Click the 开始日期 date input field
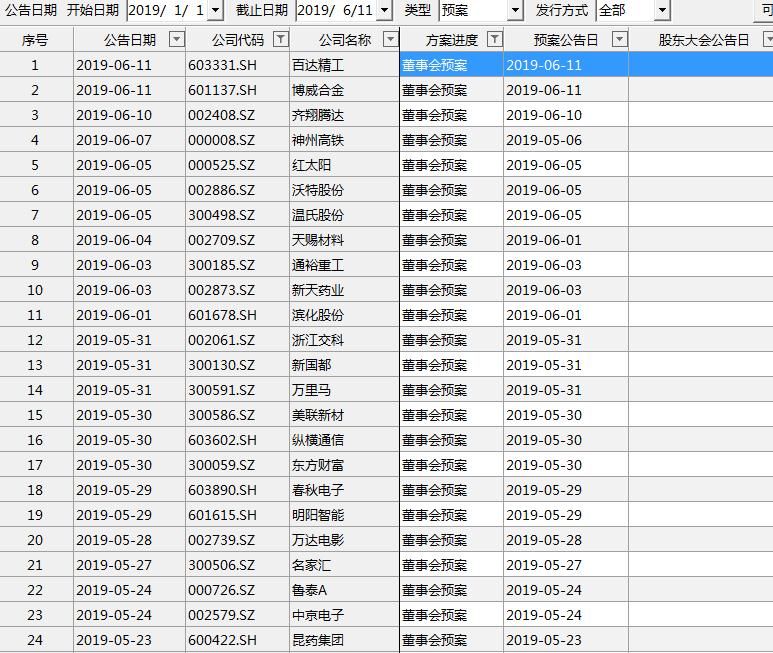Screen dimensions: 773x653 (x=166, y=11)
